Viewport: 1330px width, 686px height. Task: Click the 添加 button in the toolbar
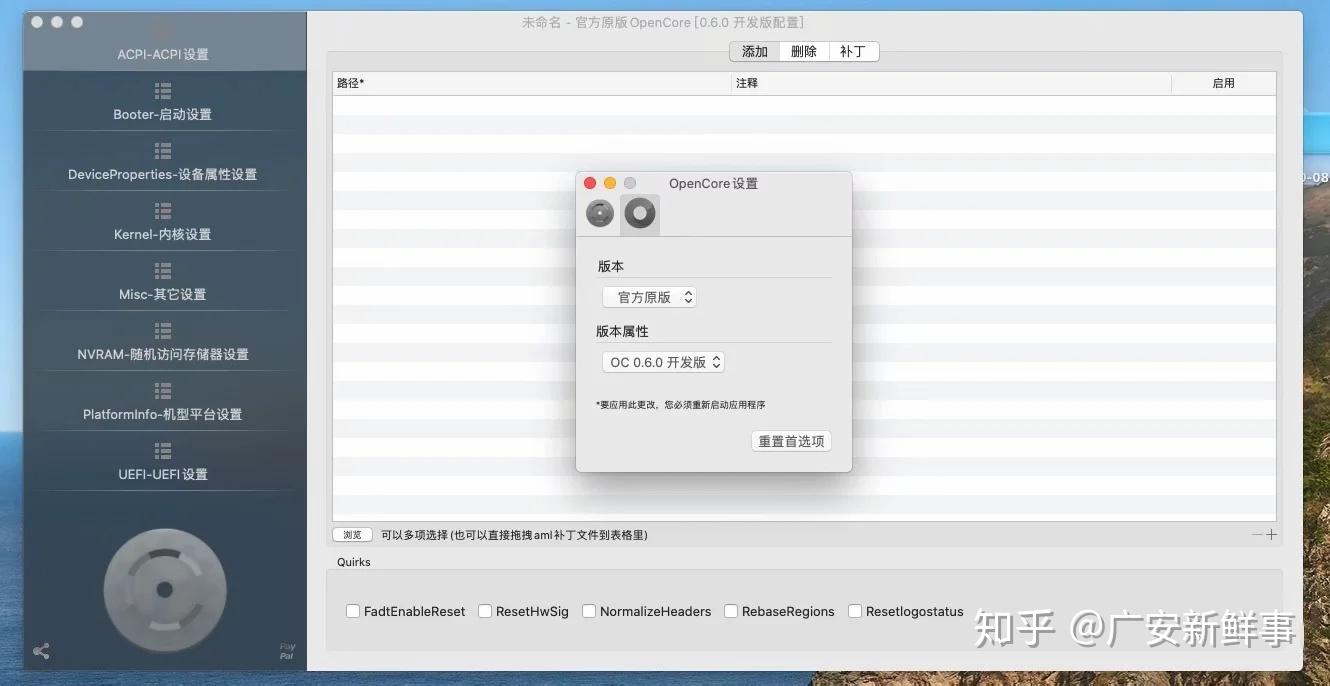(755, 51)
